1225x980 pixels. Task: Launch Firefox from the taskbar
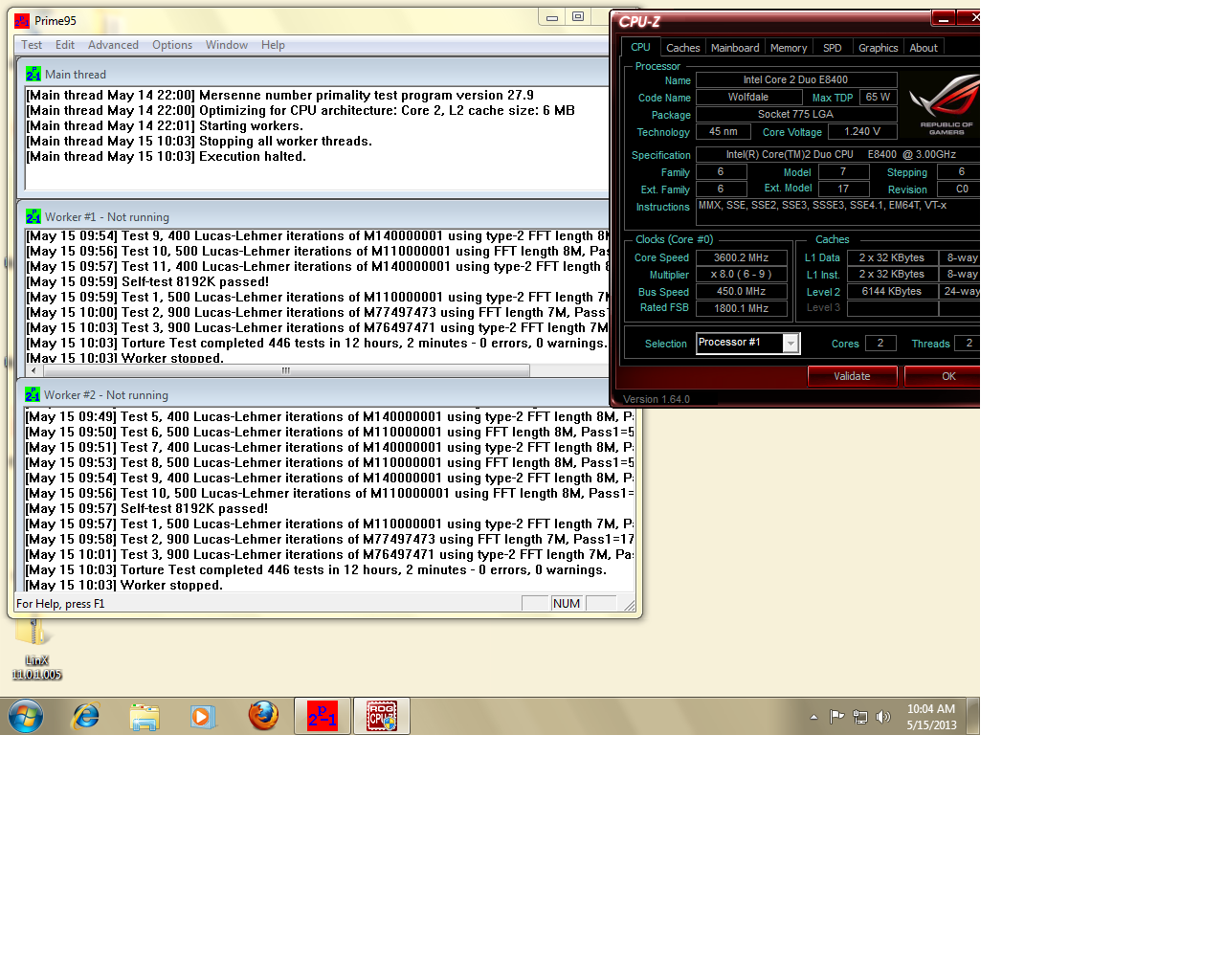tap(263, 716)
